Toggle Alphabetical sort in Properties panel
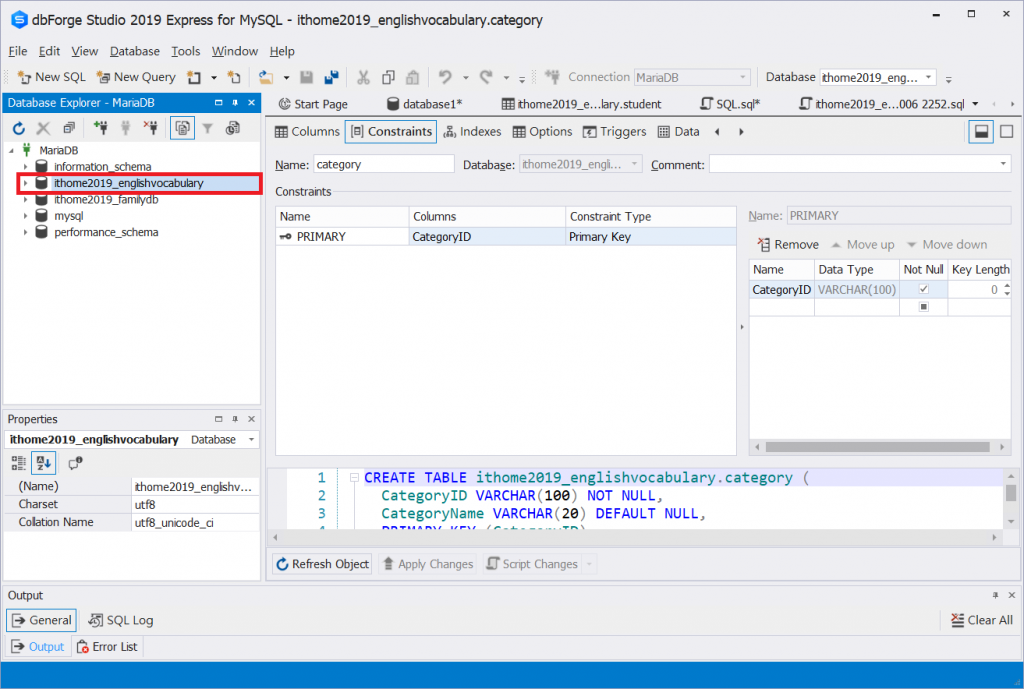The image size is (1024, 689). [44, 463]
